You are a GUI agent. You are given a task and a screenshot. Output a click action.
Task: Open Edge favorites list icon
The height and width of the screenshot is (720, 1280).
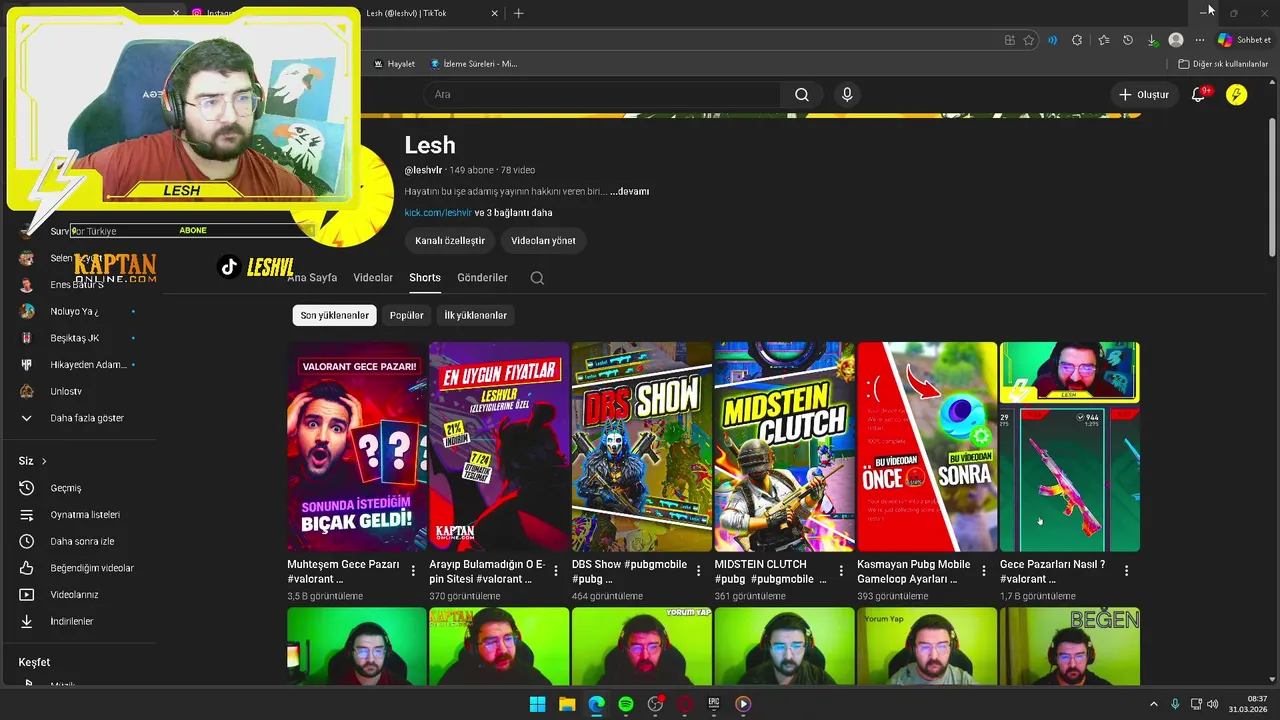click(x=1103, y=40)
